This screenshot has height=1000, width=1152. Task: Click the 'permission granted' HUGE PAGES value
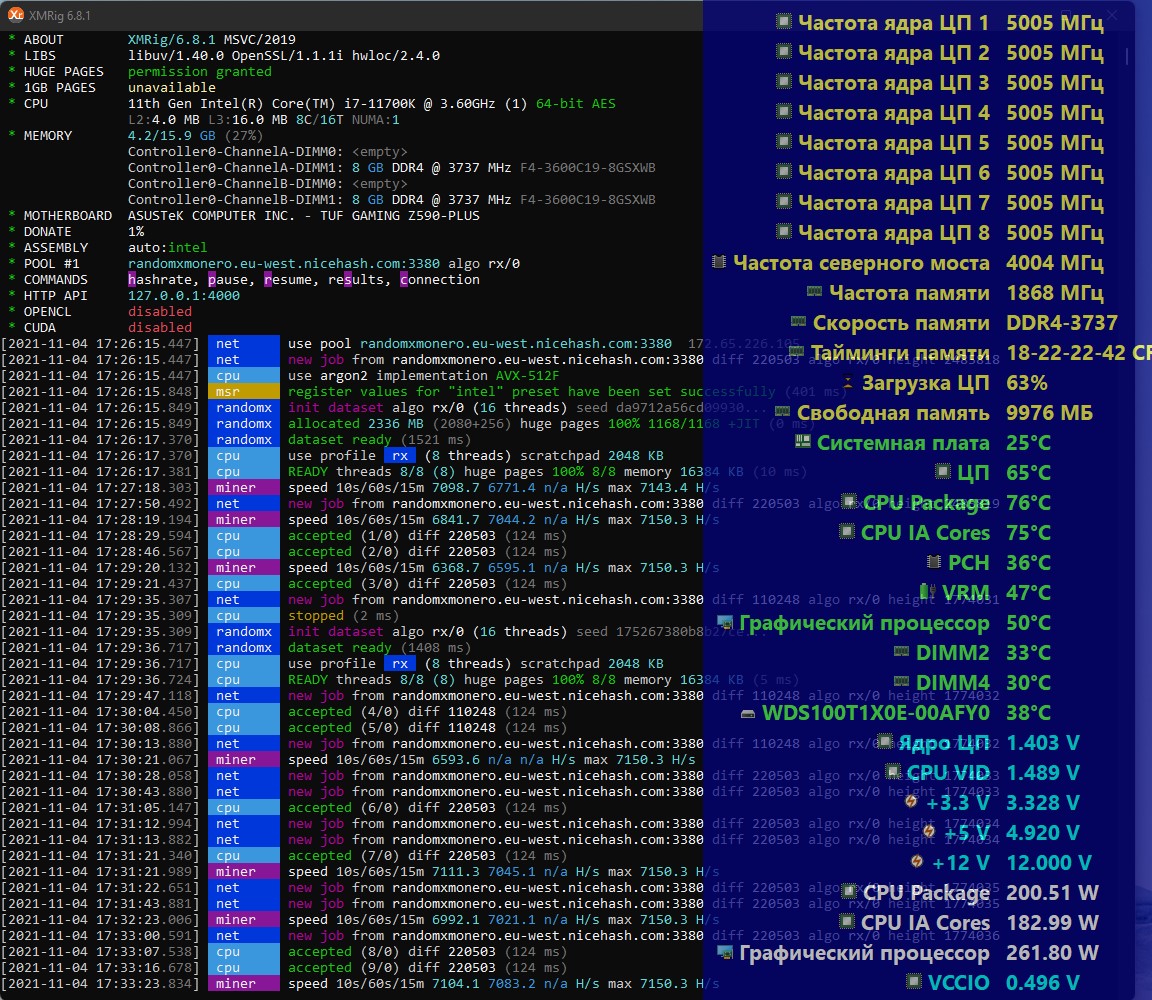click(x=200, y=72)
